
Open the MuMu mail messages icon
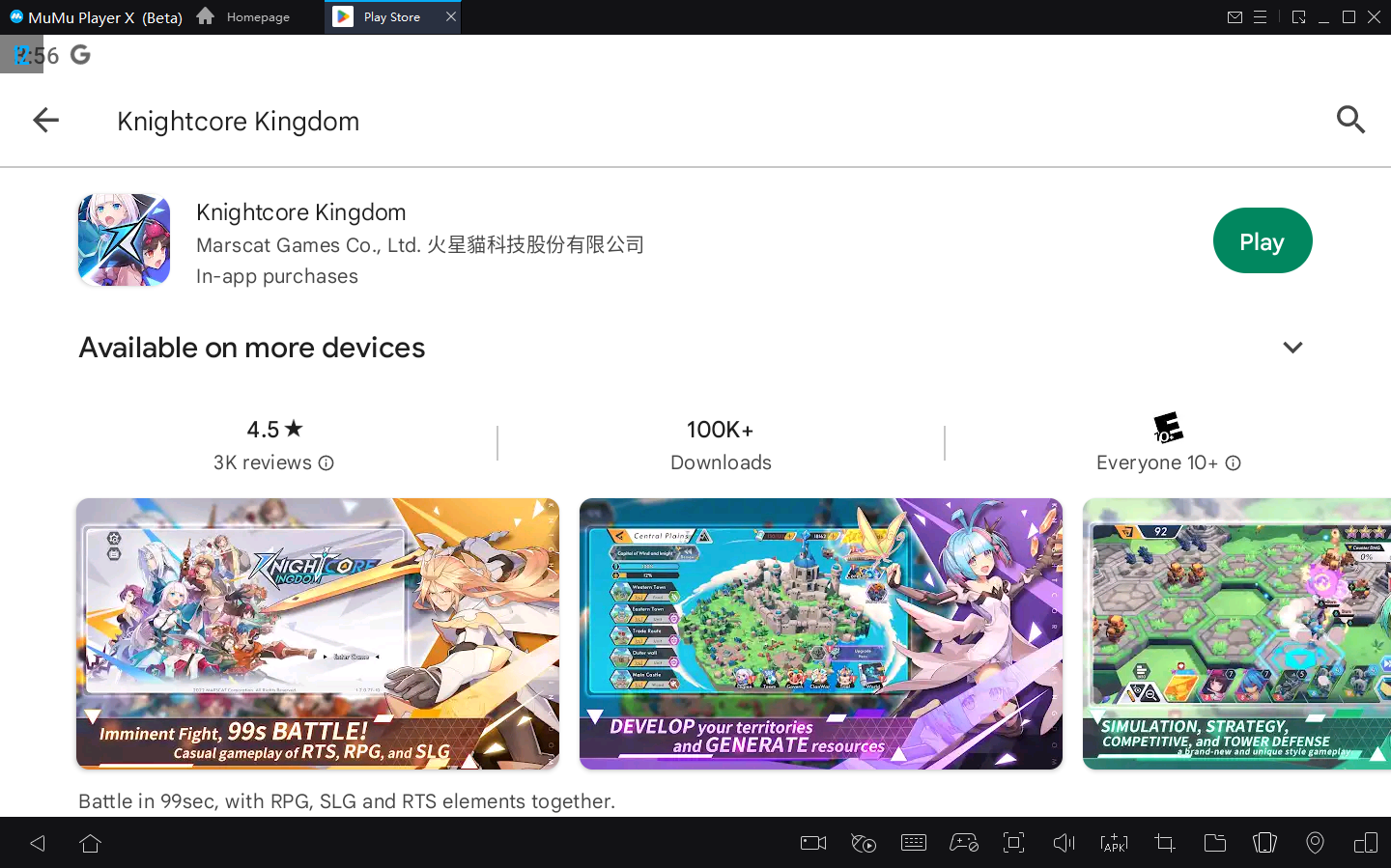[1235, 17]
